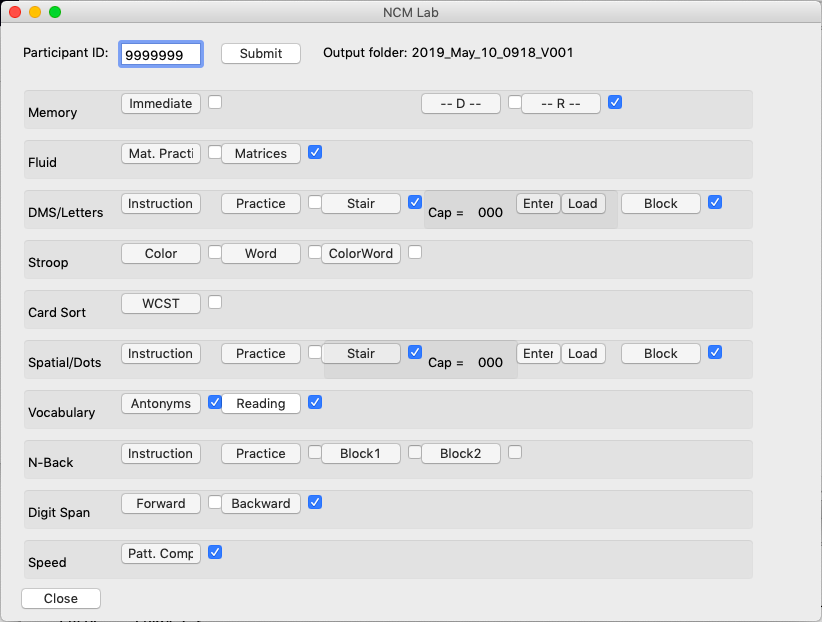Click the Participant ID input field
Image resolution: width=822 pixels, height=622 pixels.
coord(161,54)
